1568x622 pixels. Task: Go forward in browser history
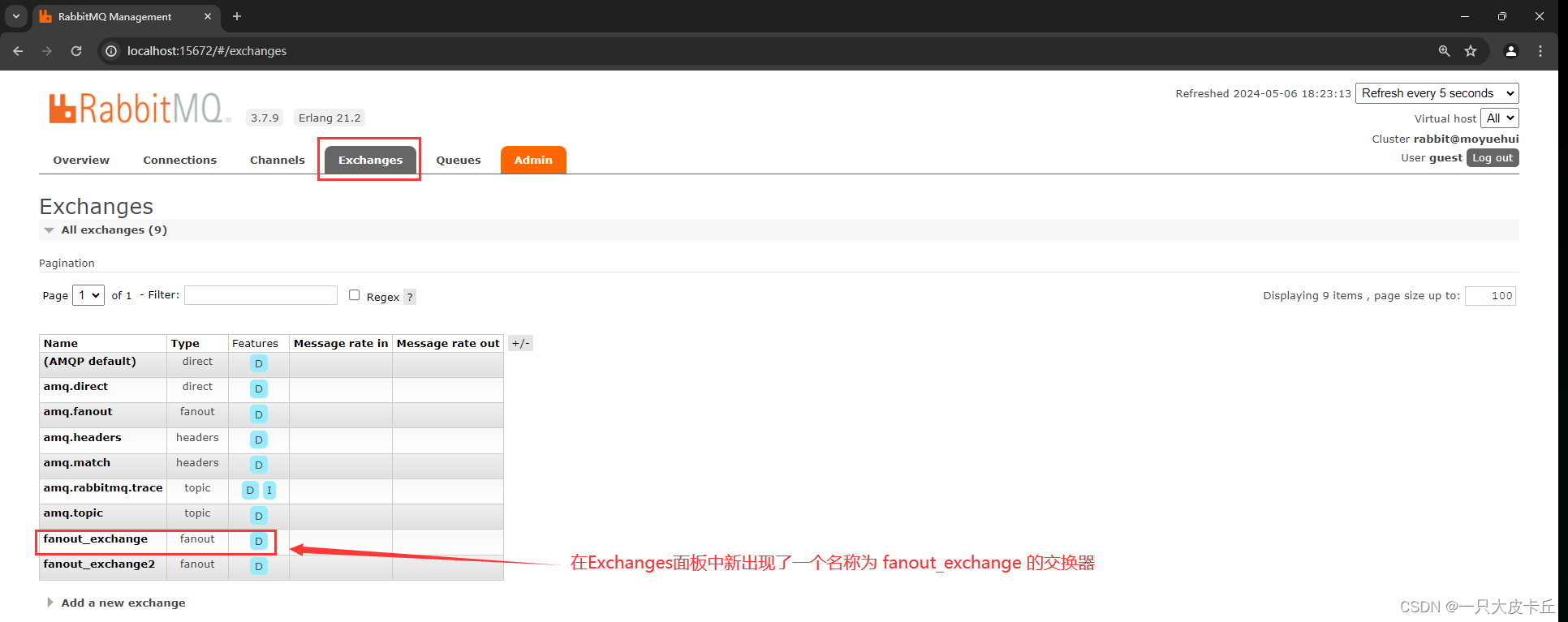(47, 51)
